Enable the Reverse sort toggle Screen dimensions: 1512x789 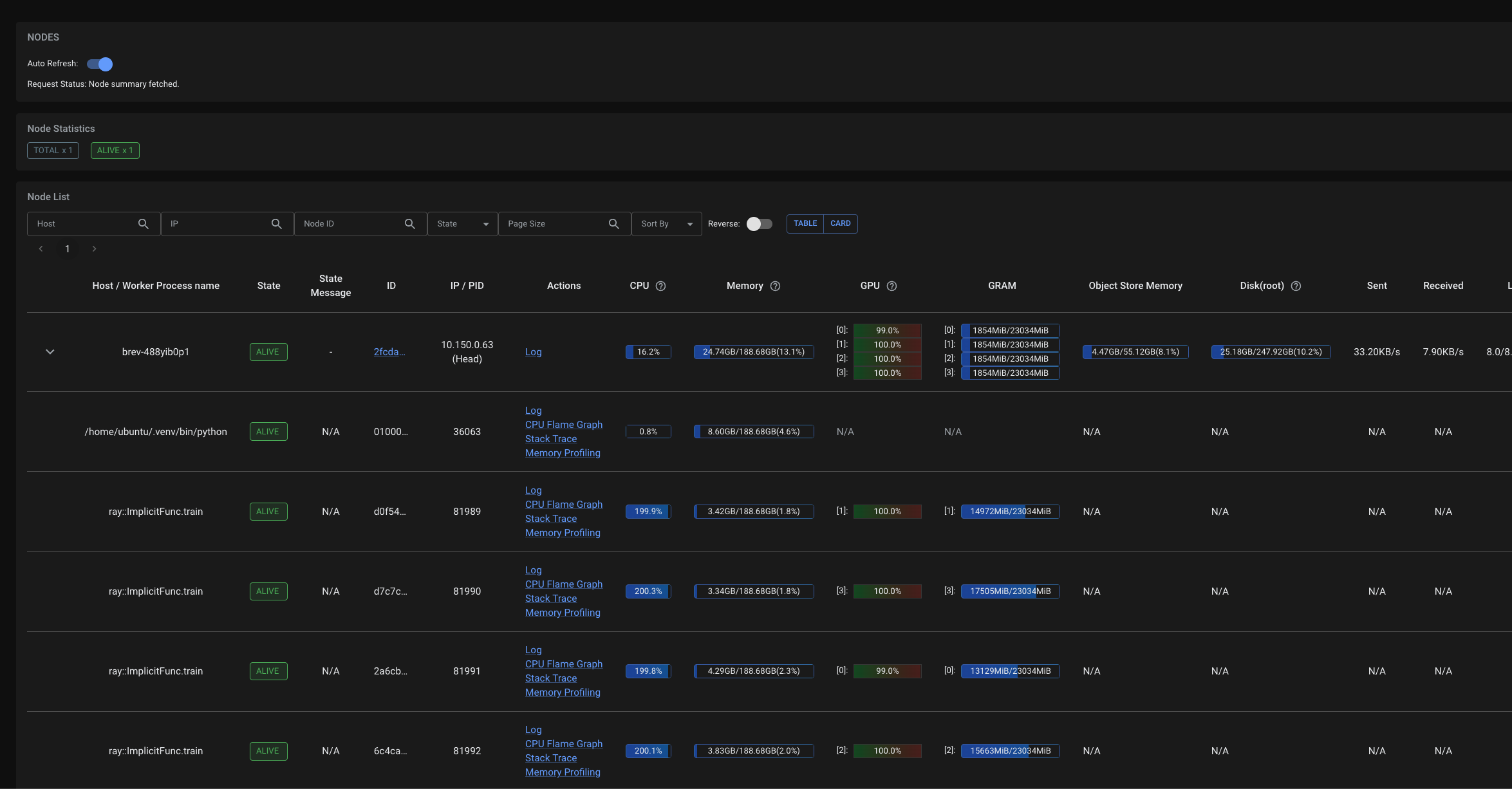click(x=760, y=223)
